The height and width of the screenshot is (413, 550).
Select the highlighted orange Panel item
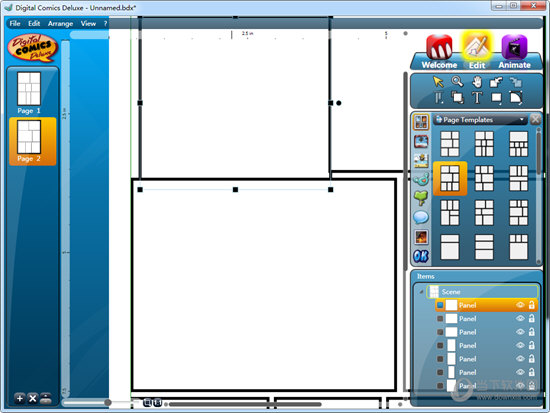[x=486, y=305]
